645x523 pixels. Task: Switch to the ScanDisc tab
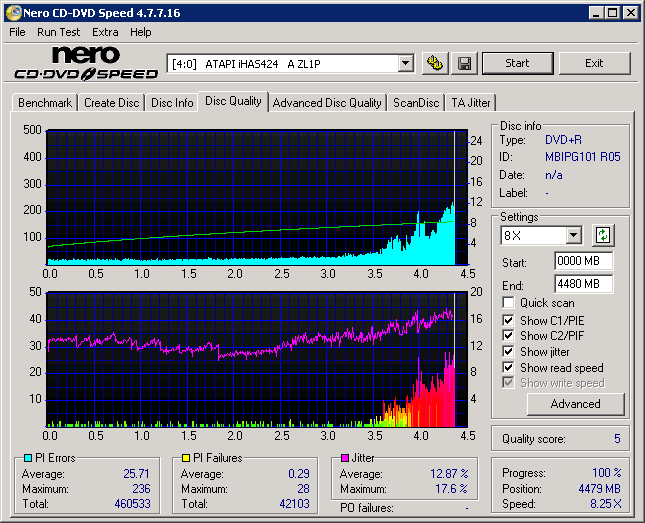416,102
